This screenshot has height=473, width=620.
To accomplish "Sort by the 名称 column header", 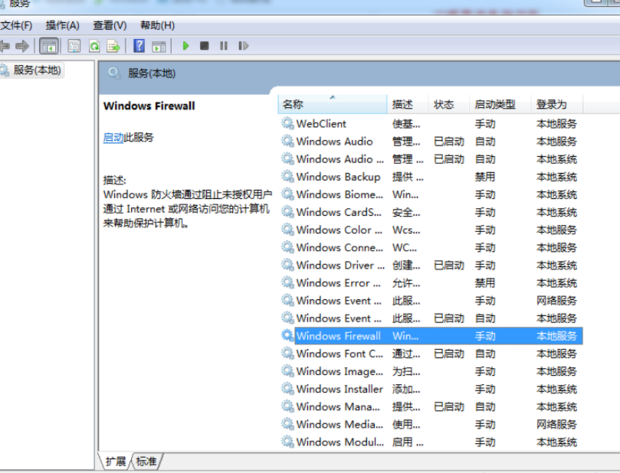I will [x=332, y=104].
